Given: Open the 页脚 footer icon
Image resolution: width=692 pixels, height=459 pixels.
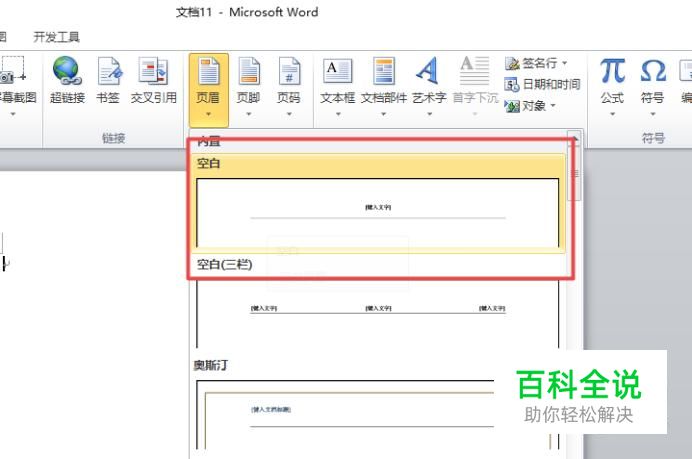Looking at the screenshot, I should (248, 71).
